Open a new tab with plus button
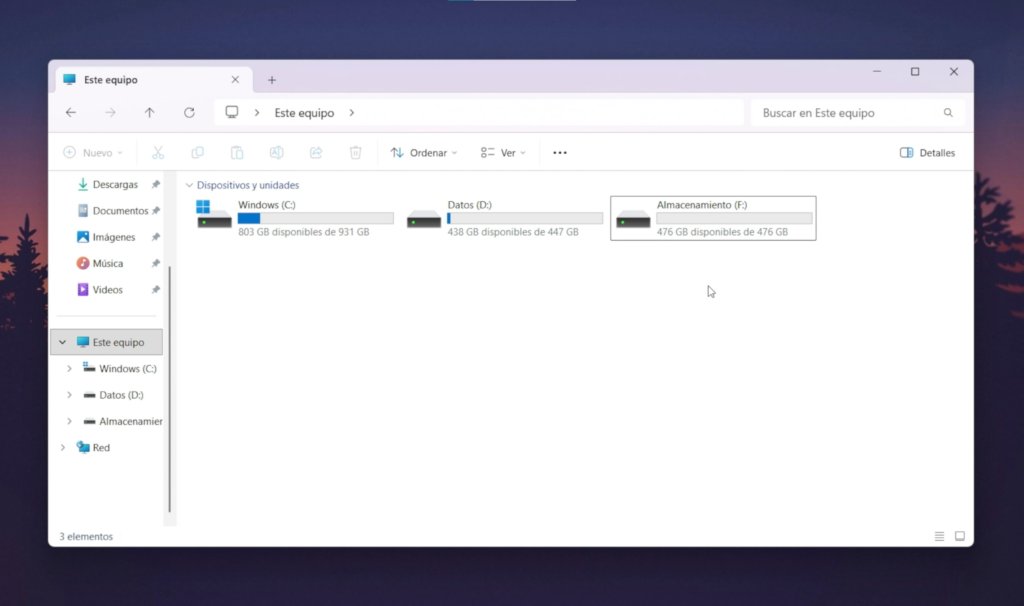This screenshot has height=606, width=1024. pos(271,80)
